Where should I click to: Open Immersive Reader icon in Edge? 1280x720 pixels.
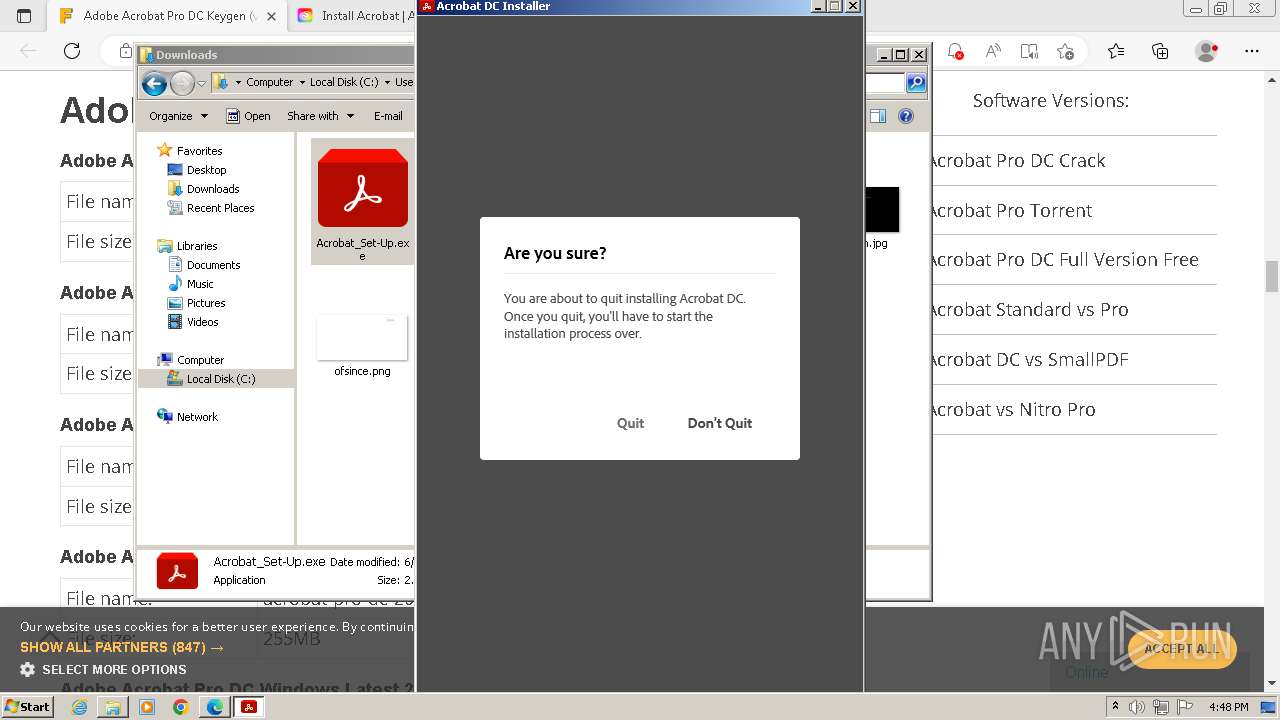pyautogui.click(x=1029, y=51)
